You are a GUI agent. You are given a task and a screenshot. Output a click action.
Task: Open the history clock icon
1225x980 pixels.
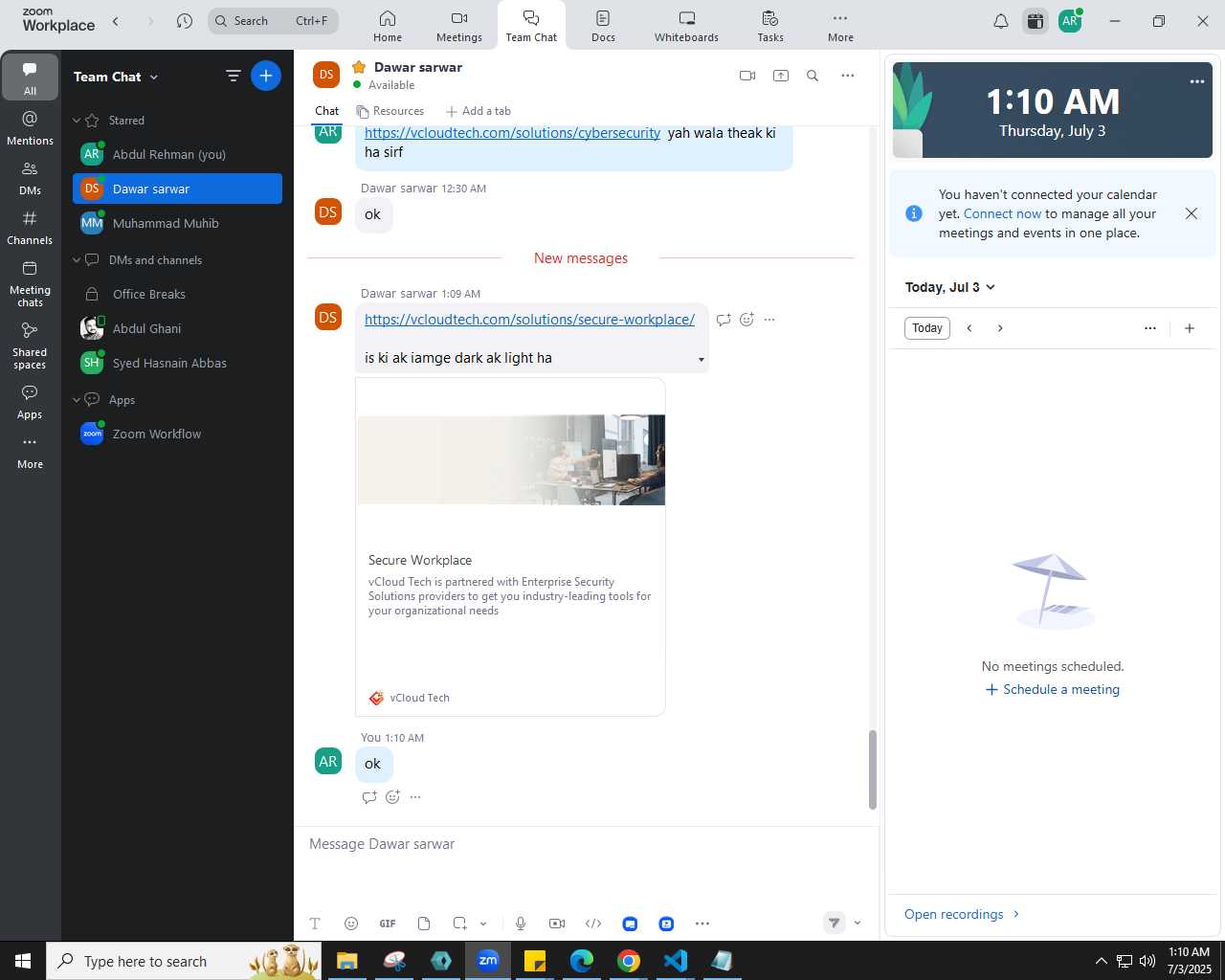[x=185, y=21]
